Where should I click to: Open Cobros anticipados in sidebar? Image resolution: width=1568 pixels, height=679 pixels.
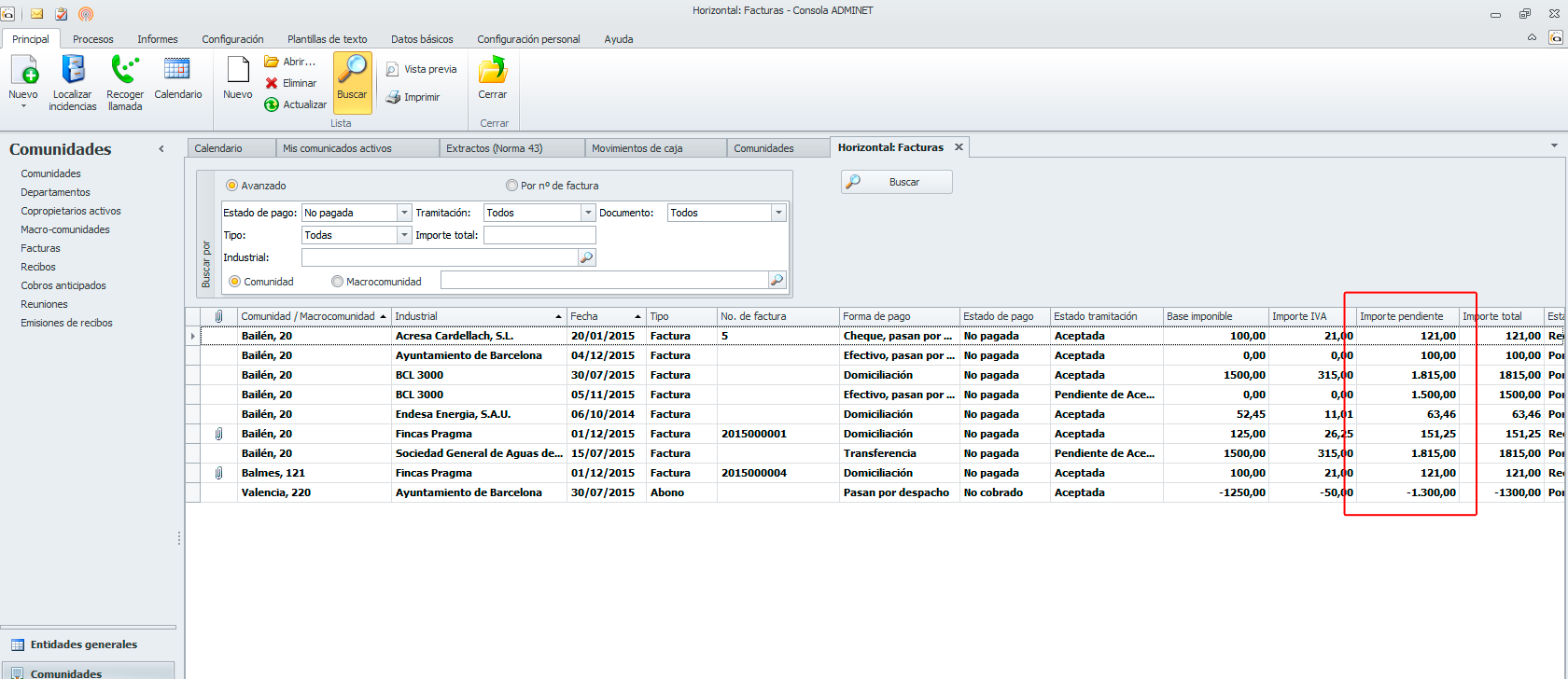click(x=63, y=285)
